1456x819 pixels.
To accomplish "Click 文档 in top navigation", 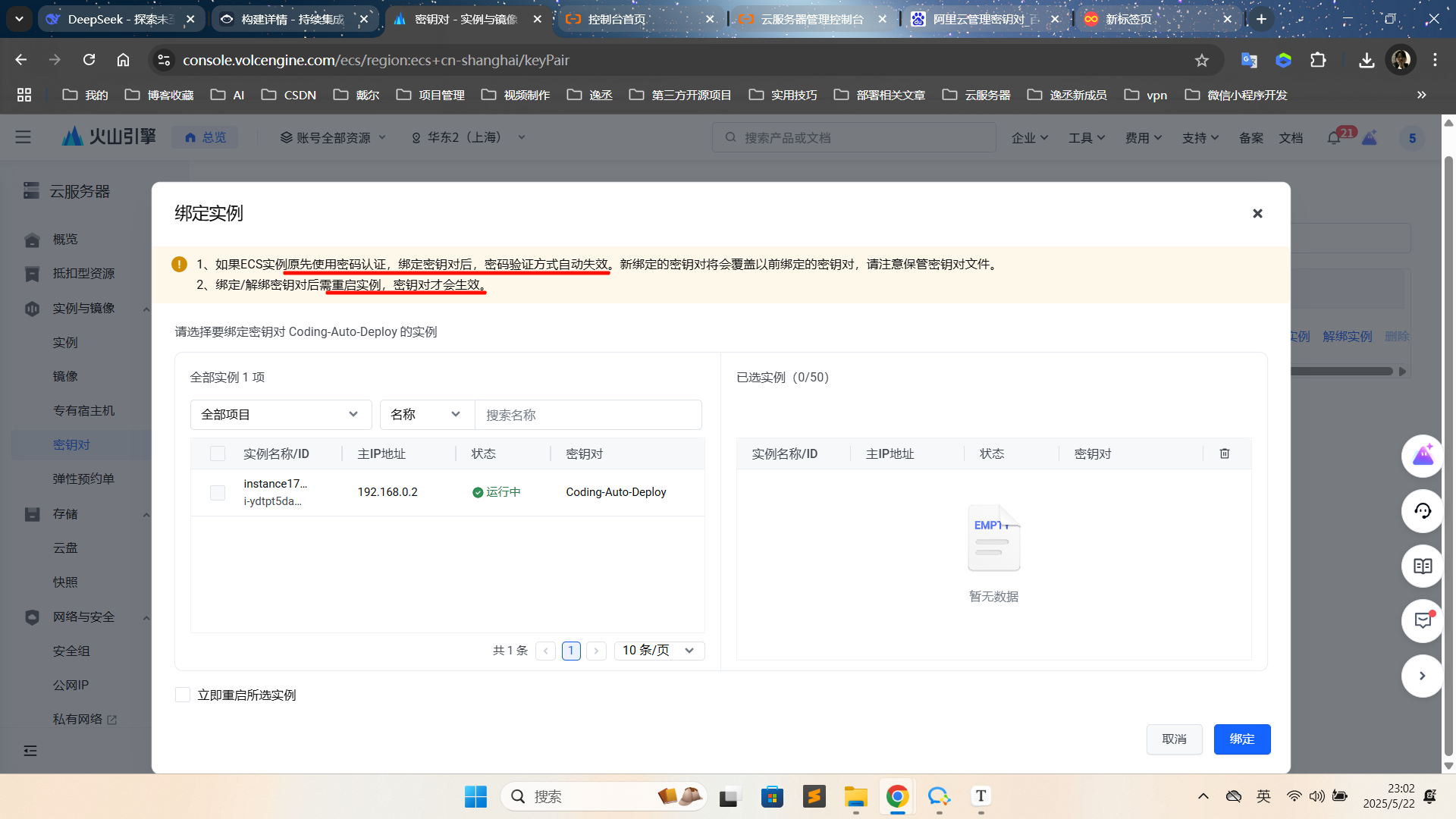I will [1291, 137].
